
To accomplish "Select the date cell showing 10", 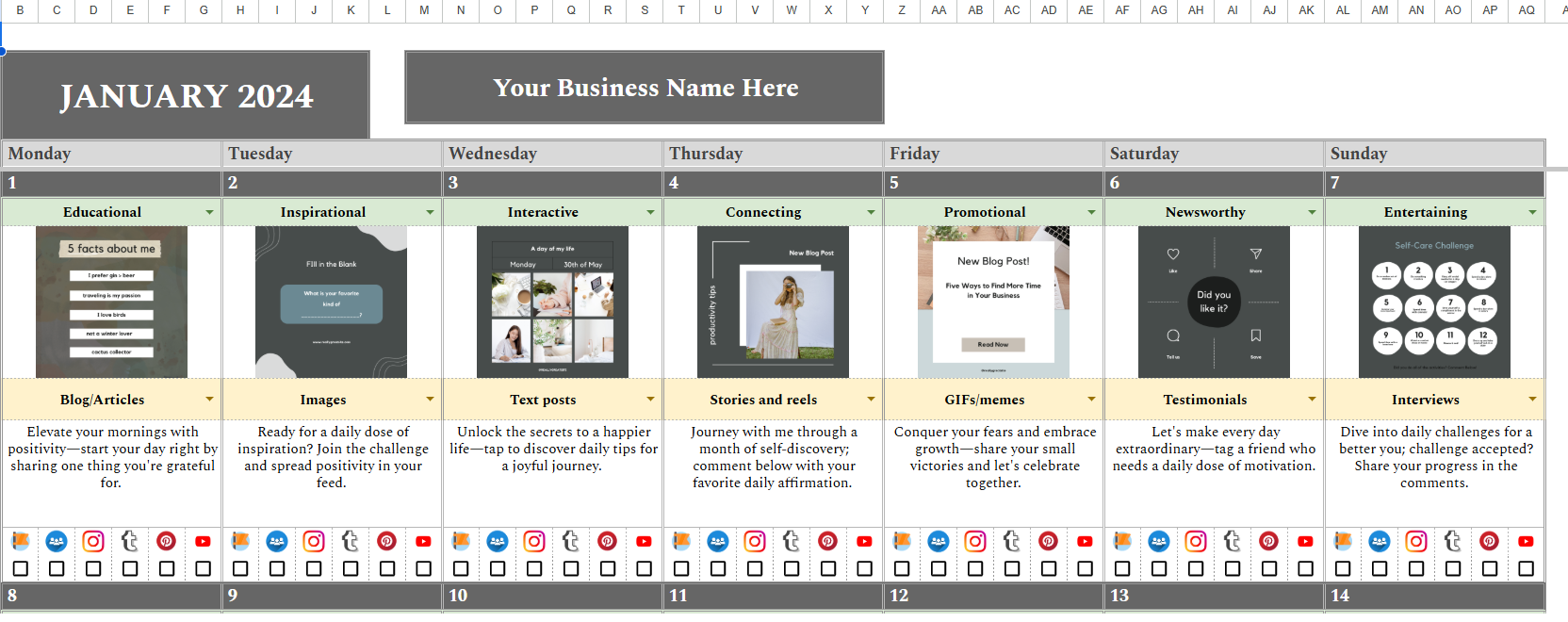I will pos(552,596).
